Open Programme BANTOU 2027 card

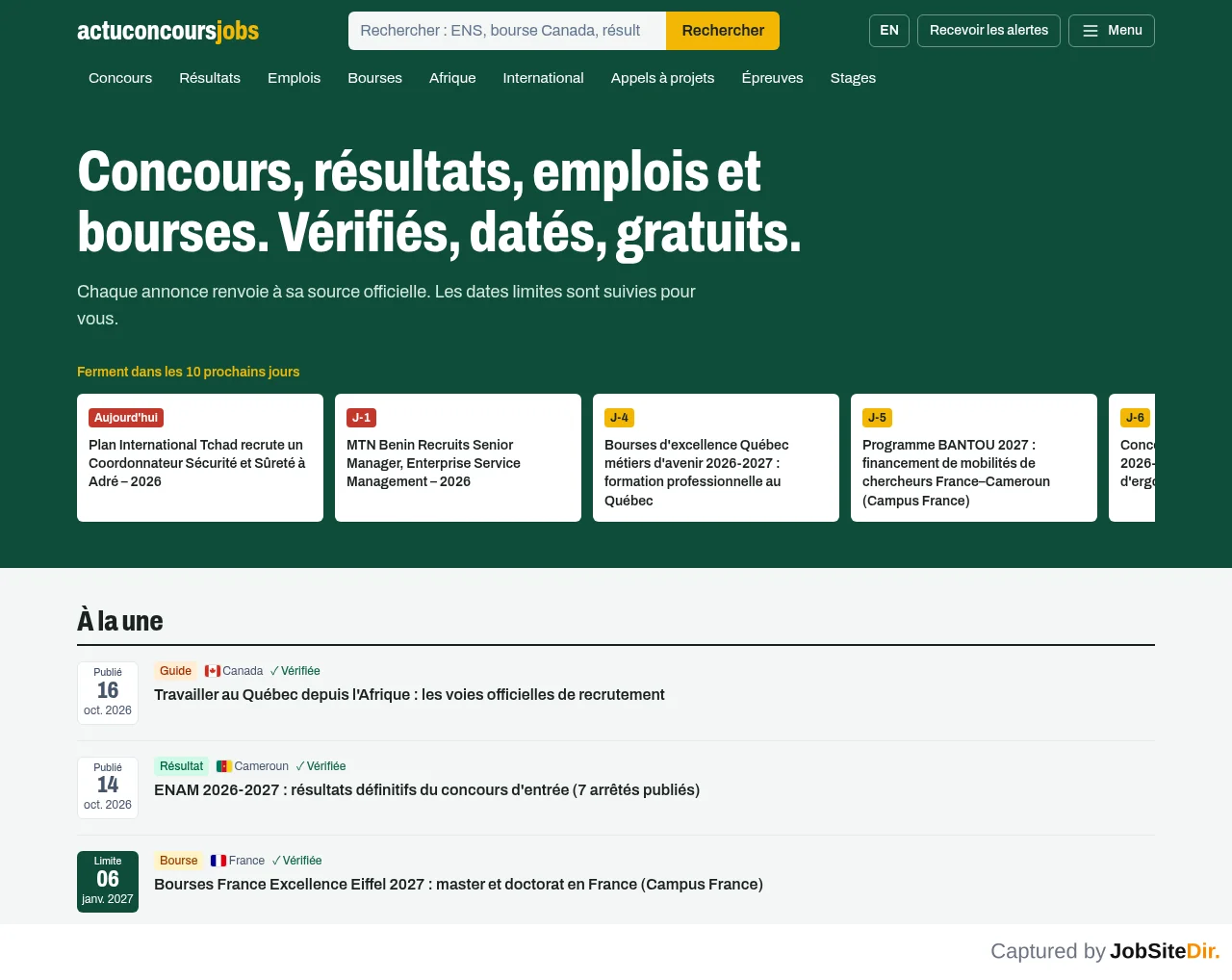(x=974, y=458)
